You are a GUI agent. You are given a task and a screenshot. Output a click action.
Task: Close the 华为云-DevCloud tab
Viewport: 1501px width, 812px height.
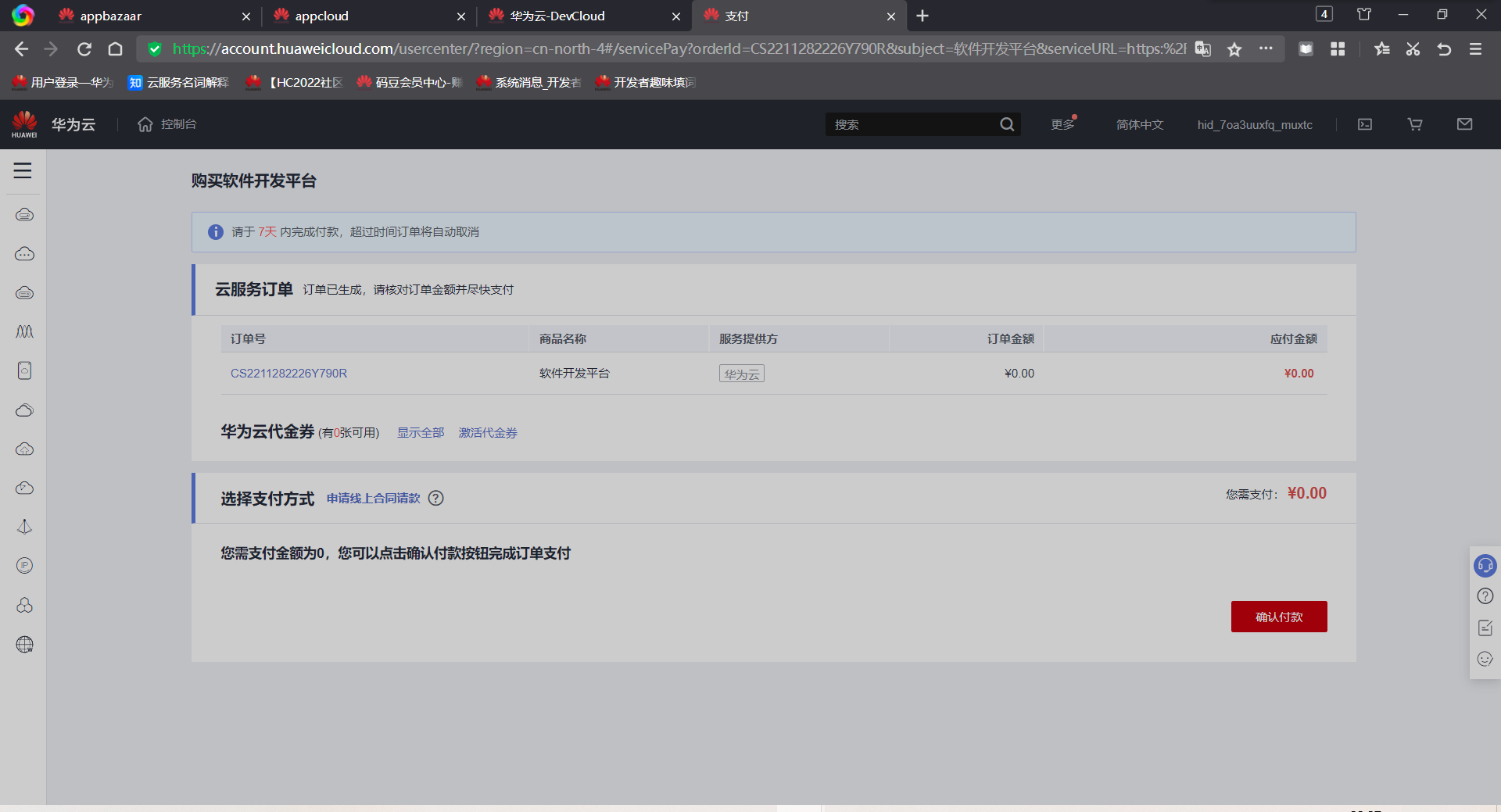676,16
